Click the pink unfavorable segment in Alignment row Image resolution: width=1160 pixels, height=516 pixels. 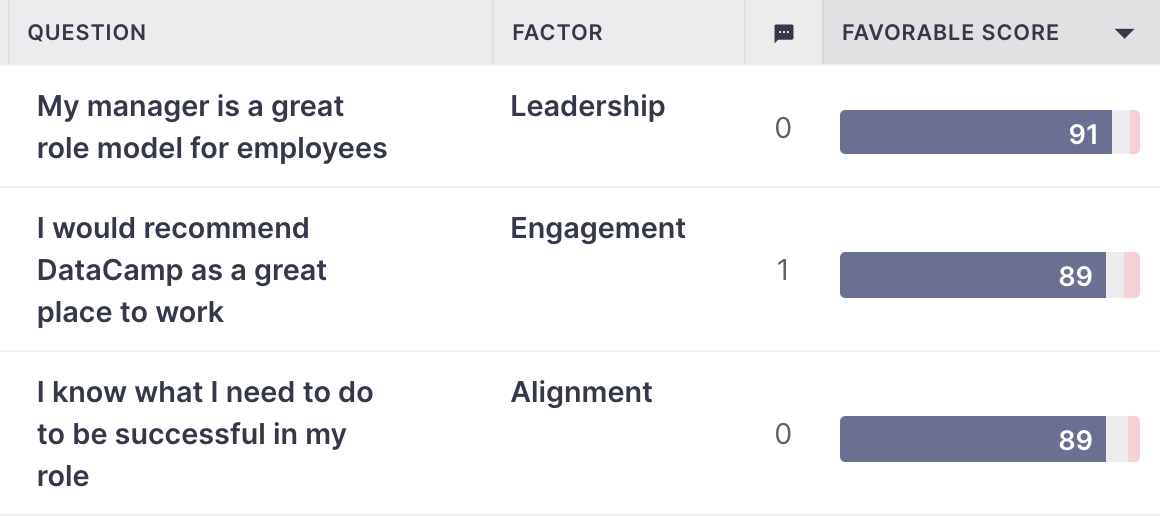coord(1134,439)
